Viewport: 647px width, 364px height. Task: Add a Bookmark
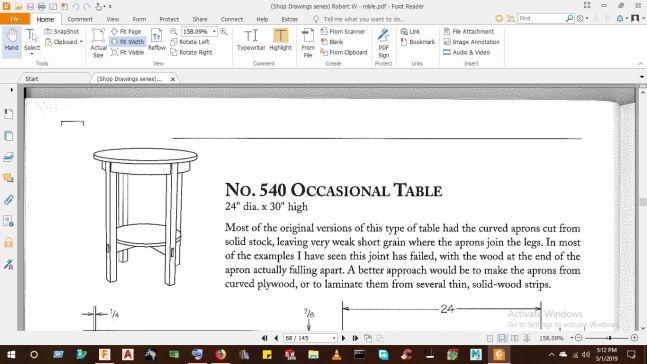tap(418, 42)
